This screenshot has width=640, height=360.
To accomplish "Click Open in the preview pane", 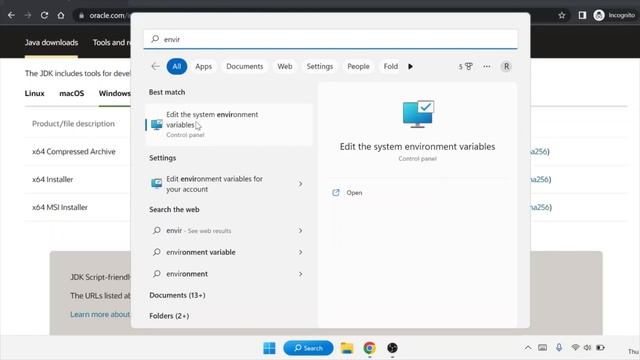I will 354,193.
